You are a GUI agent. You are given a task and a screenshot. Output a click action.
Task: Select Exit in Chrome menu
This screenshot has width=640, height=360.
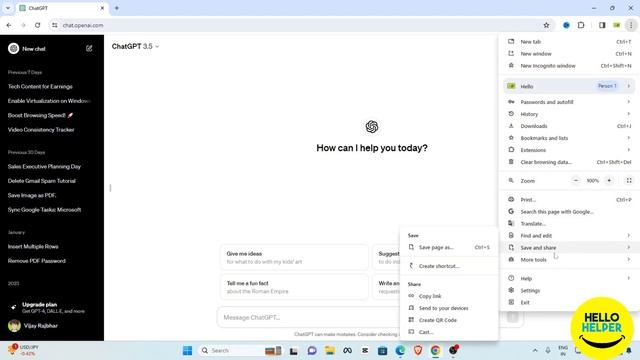(569, 302)
